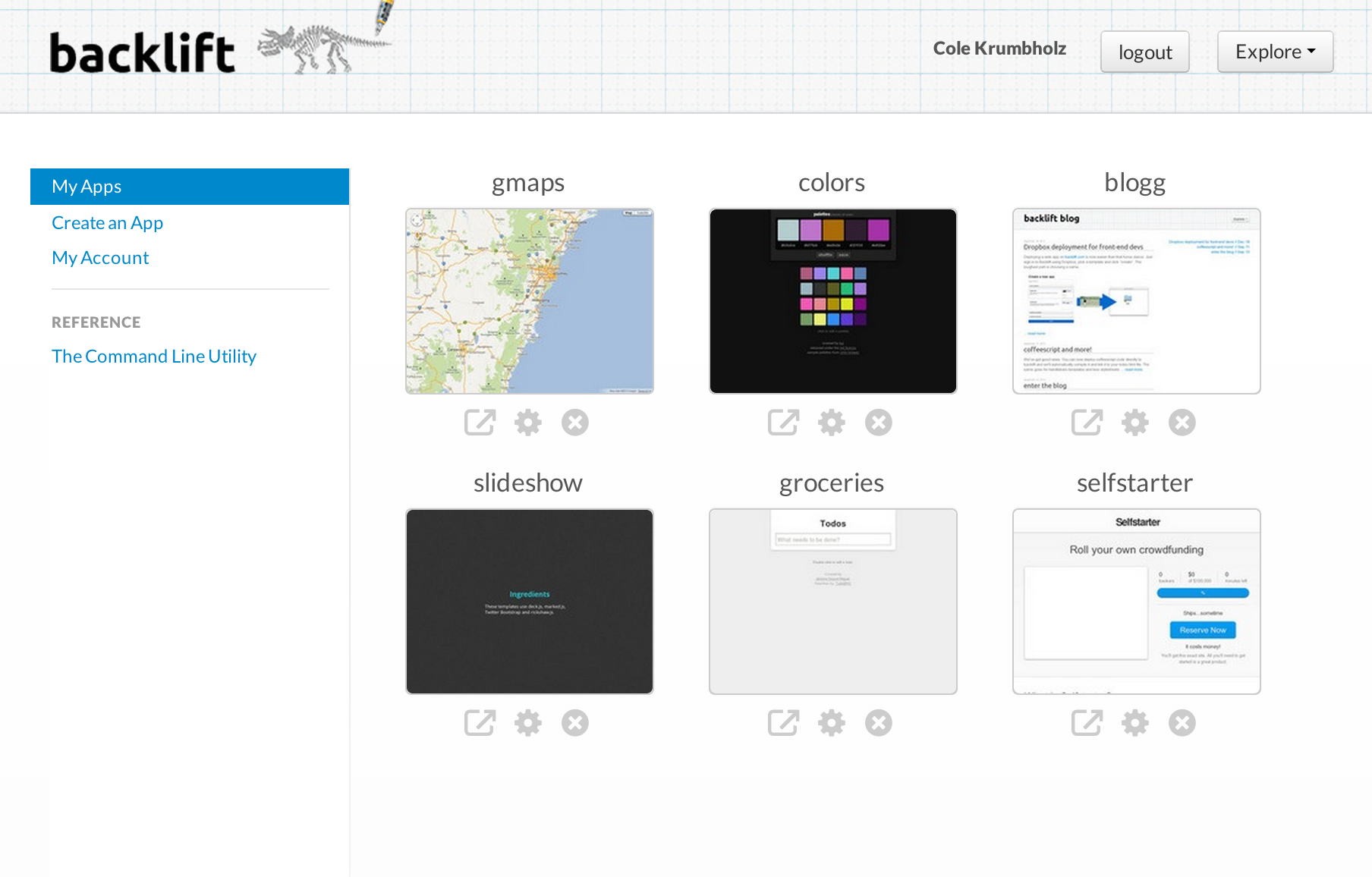1372x877 pixels.
Task: Click the blogg app title
Action: coord(1135,183)
